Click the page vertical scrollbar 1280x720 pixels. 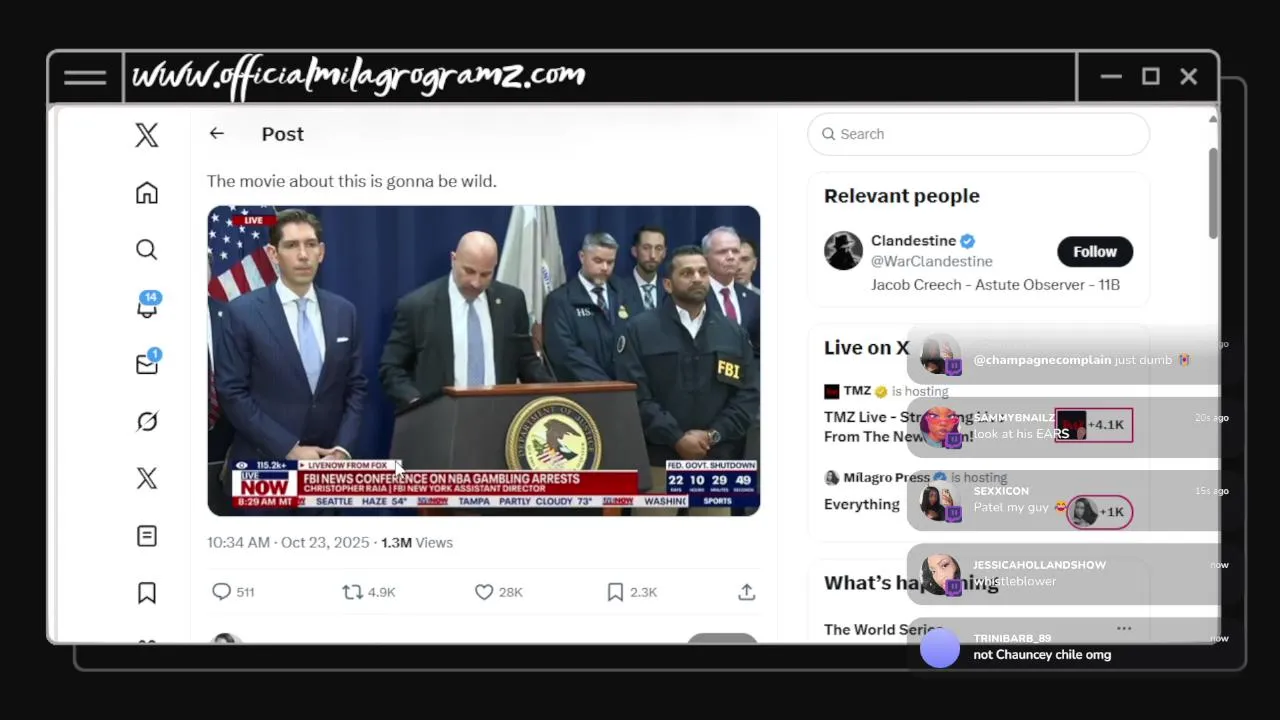(x=1213, y=193)
